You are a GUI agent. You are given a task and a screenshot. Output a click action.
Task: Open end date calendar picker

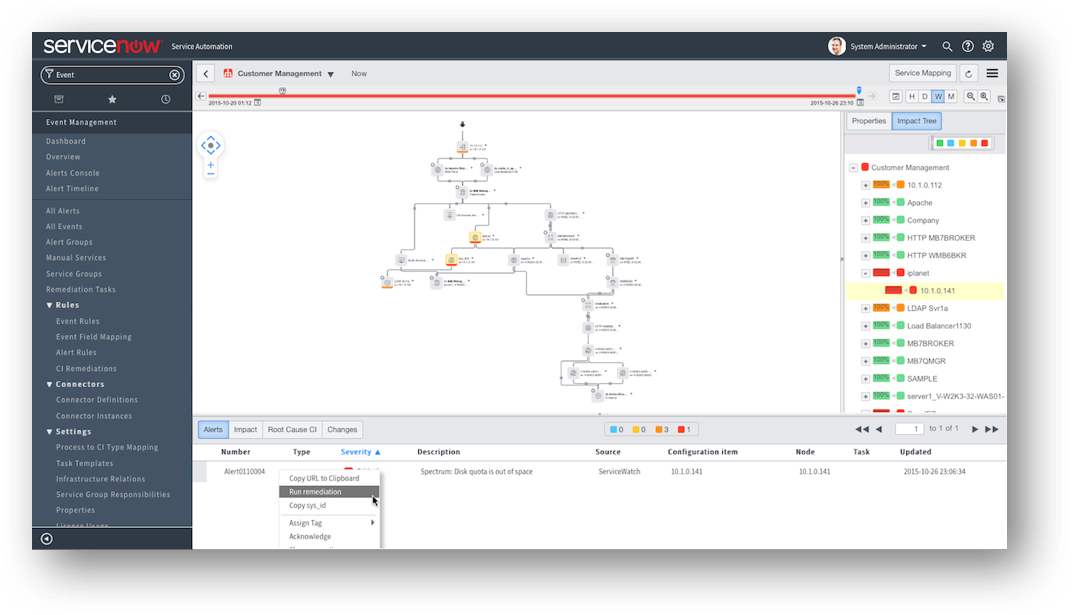coord(860,102)
